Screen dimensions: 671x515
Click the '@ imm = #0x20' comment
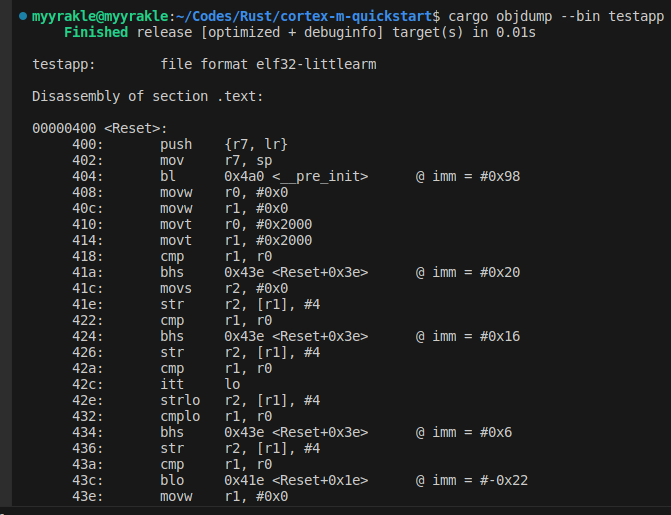(468, 273)
